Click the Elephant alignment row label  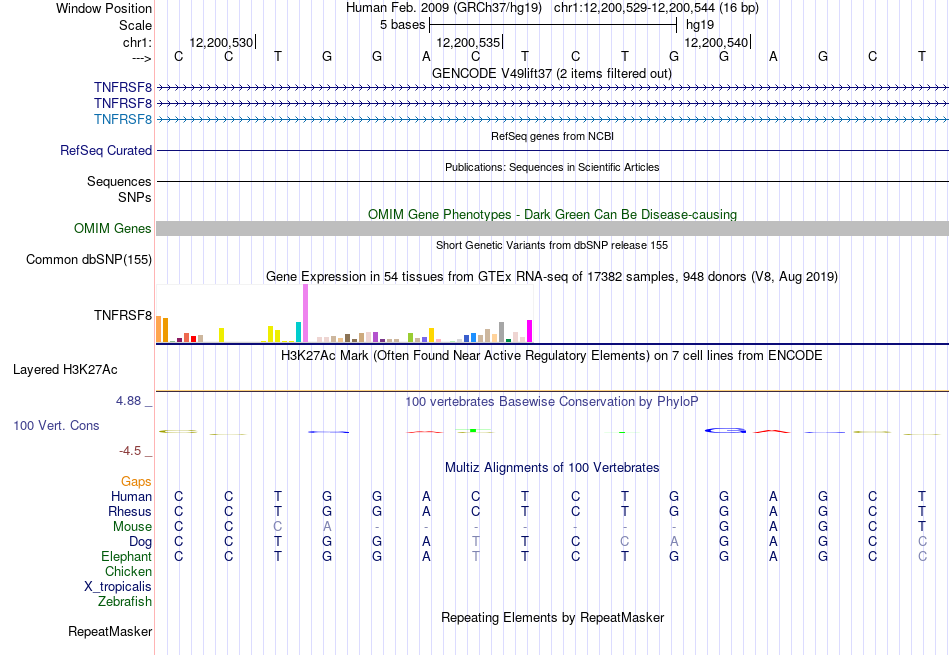pos(127,556)
